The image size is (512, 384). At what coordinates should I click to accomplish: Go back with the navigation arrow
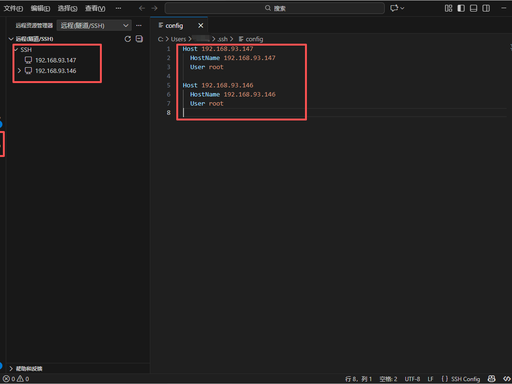pyautogui.click(x=142, y=8)
